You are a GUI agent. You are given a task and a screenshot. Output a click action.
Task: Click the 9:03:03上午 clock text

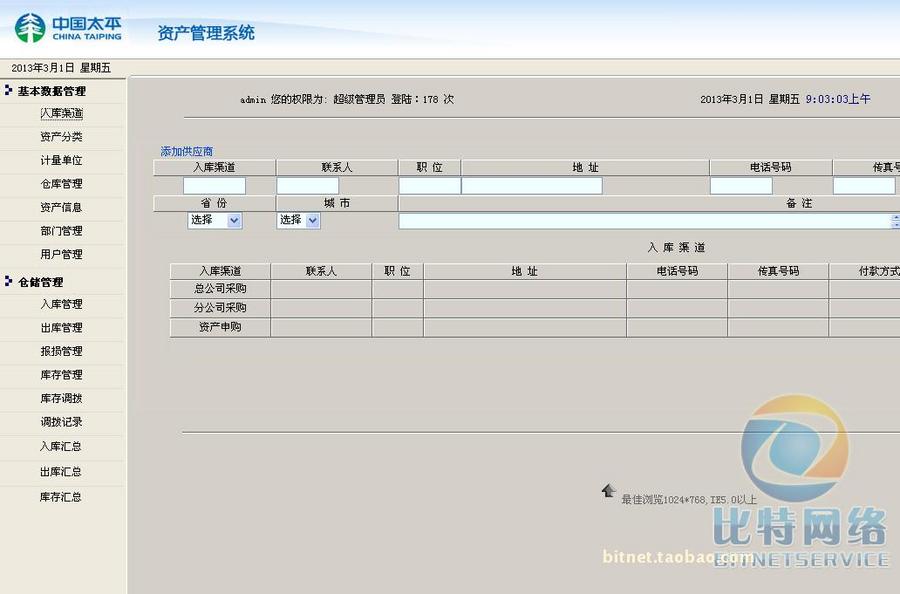pos(838,99)
